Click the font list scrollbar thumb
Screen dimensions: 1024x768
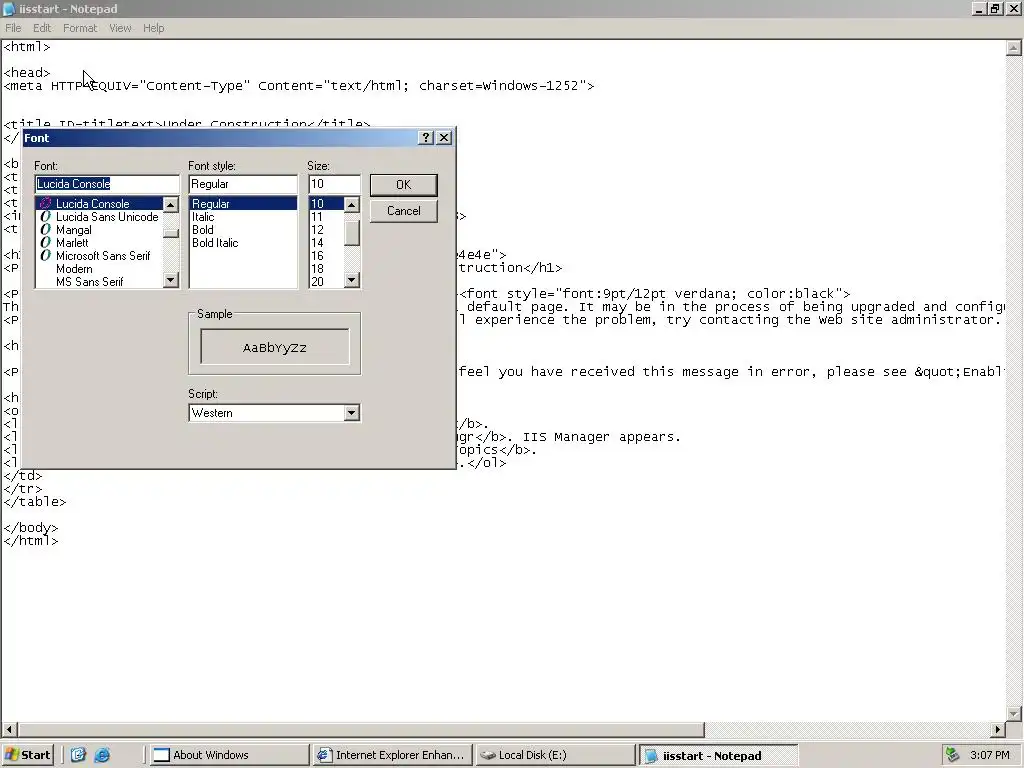[170, 234]
